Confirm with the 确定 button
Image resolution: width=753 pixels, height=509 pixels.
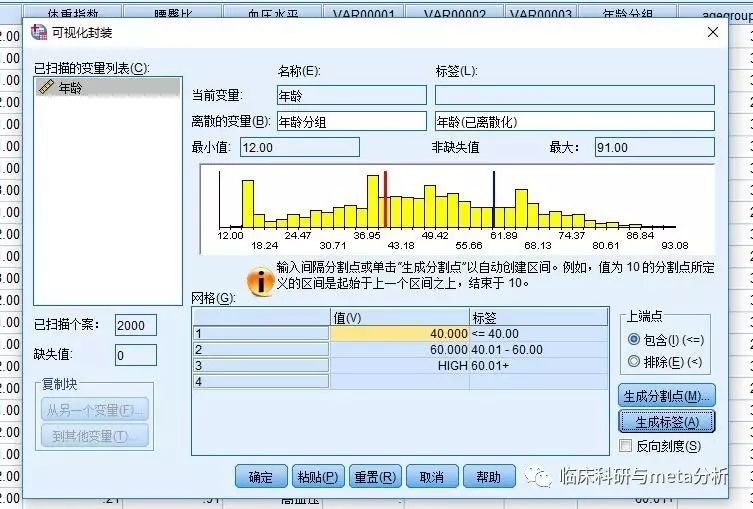click(x=261, y=476)
